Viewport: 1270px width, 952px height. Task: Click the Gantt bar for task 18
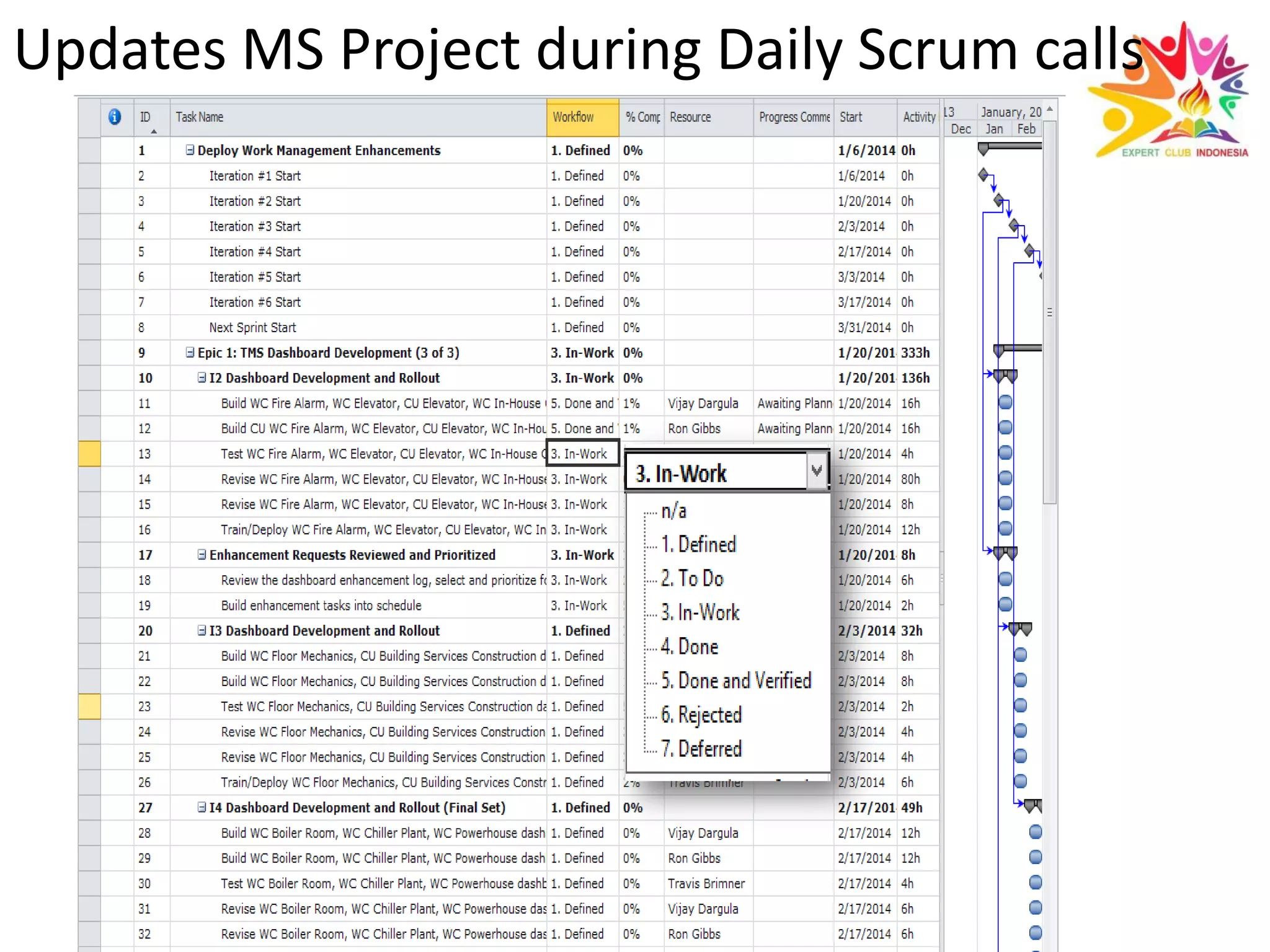(x=1005, y=580)
